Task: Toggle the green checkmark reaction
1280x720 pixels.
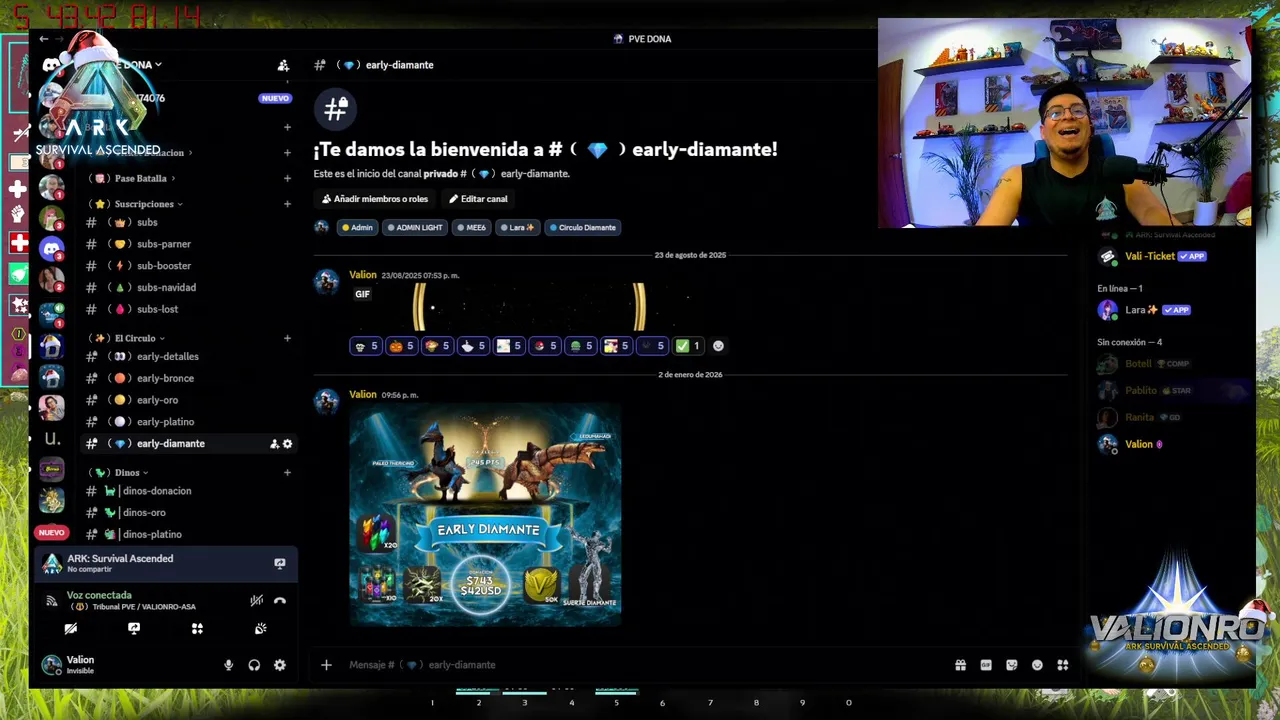Action: point(688,346)
